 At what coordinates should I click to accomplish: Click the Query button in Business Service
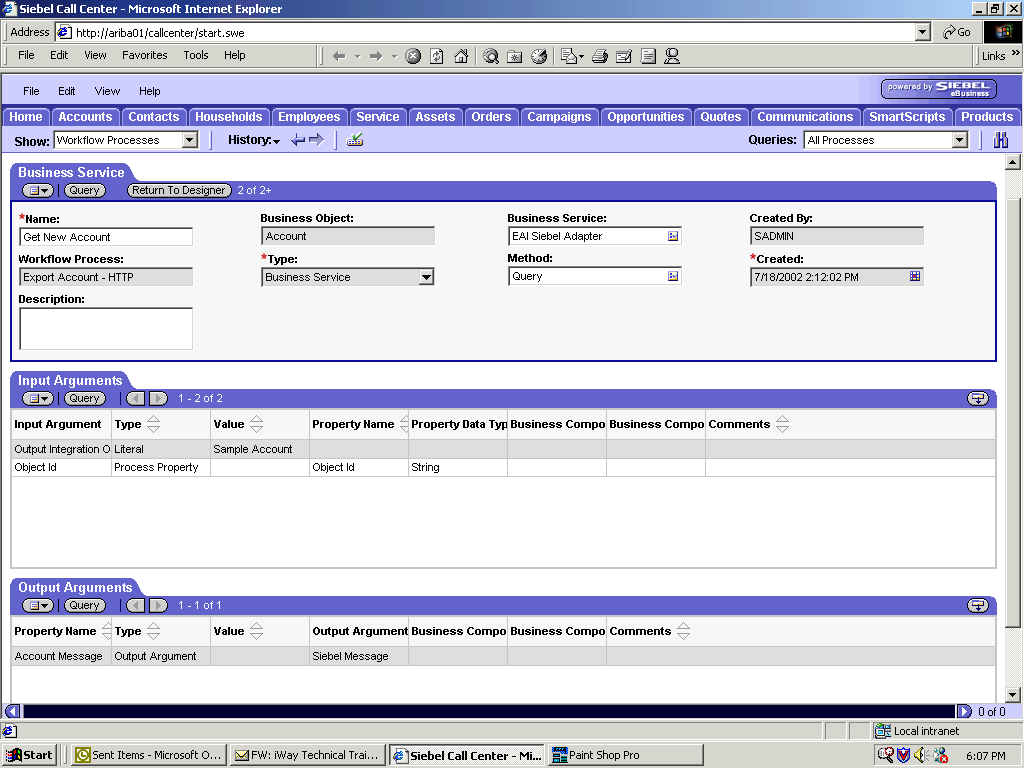(x=84, y=190)
